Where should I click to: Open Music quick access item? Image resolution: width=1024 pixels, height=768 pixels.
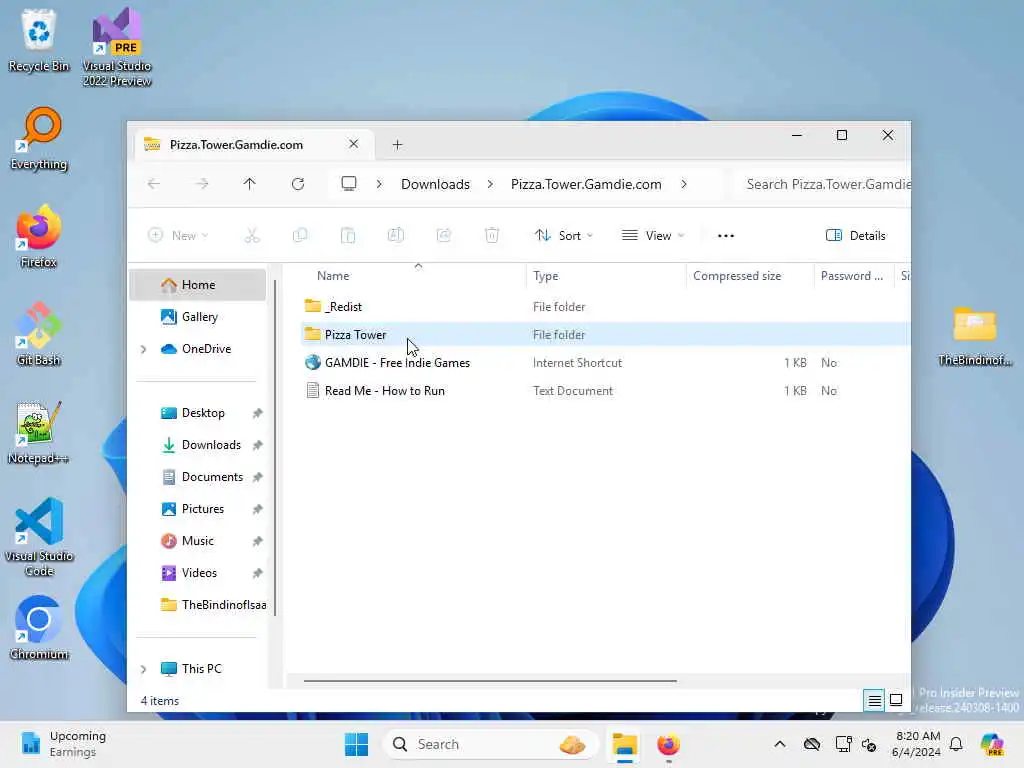pyautogui.click(x=198, y=541)
